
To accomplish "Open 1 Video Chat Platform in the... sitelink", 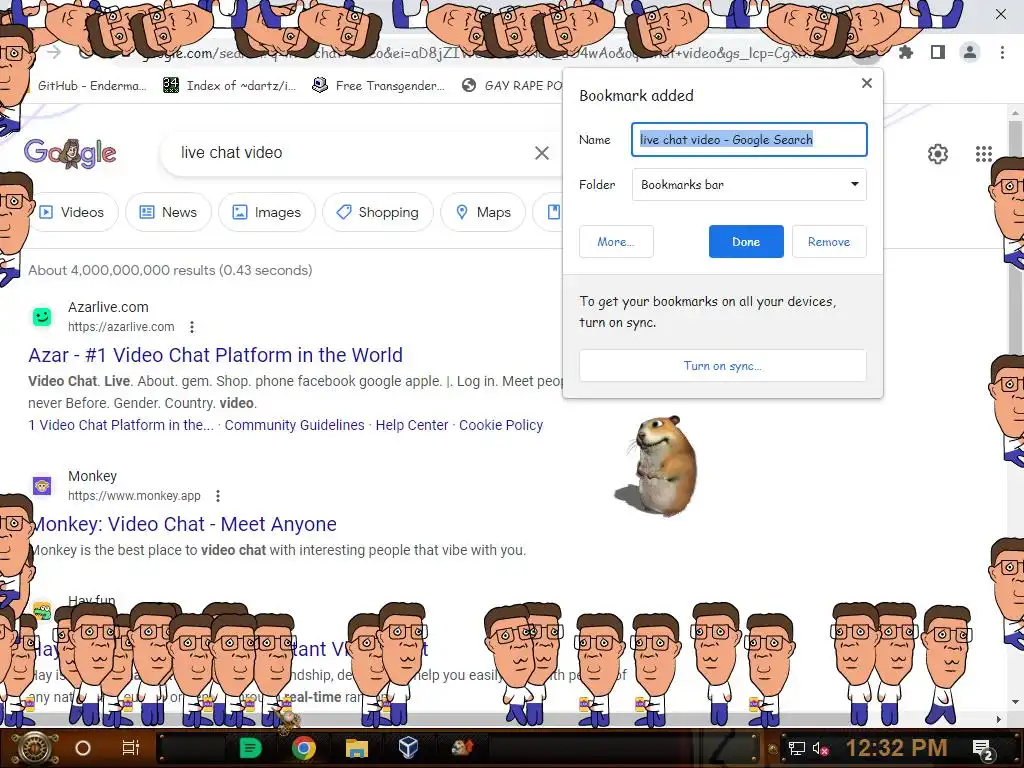I will pos(121,425).
